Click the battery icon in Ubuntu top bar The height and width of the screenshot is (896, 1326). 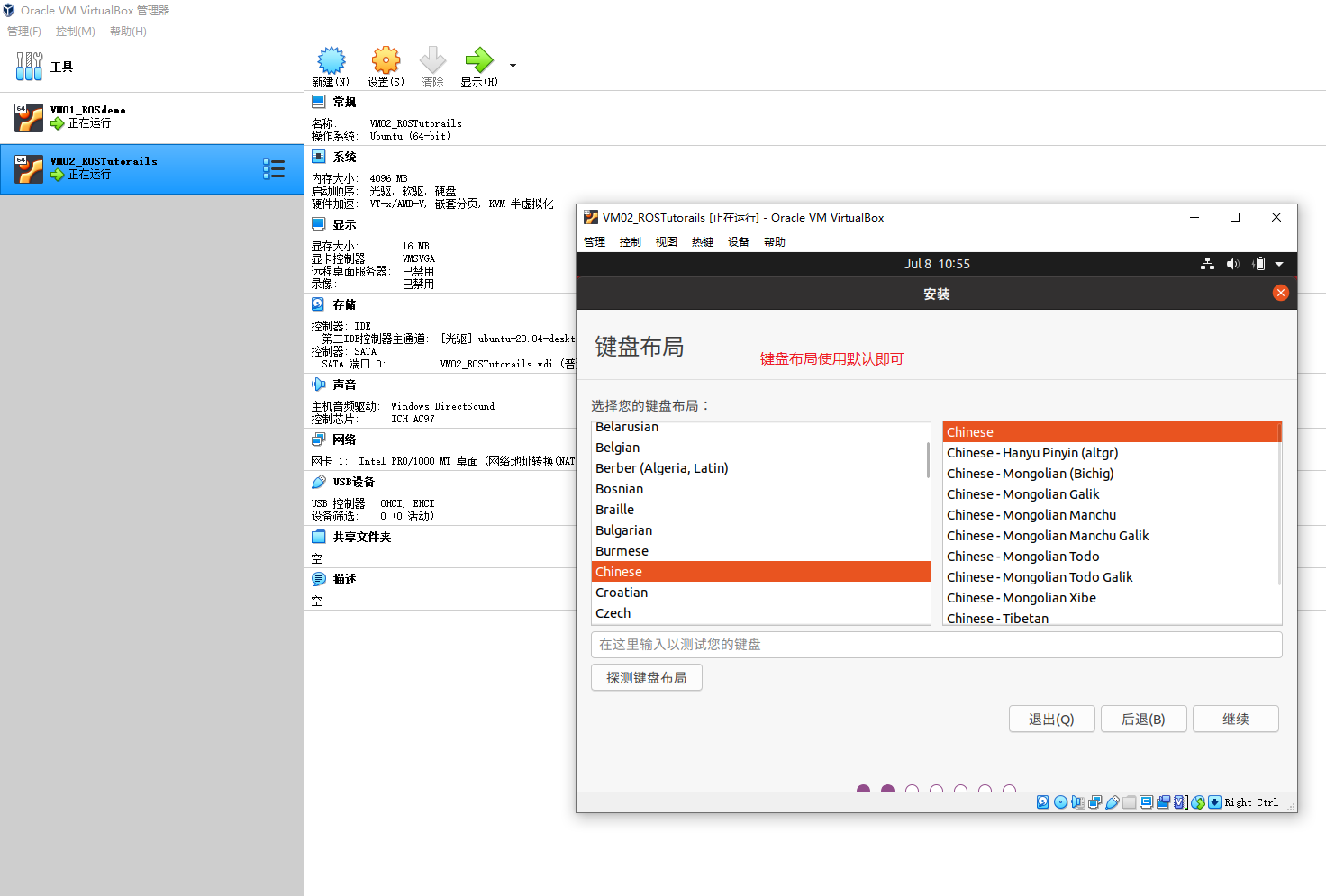[x=1258, y=263]
